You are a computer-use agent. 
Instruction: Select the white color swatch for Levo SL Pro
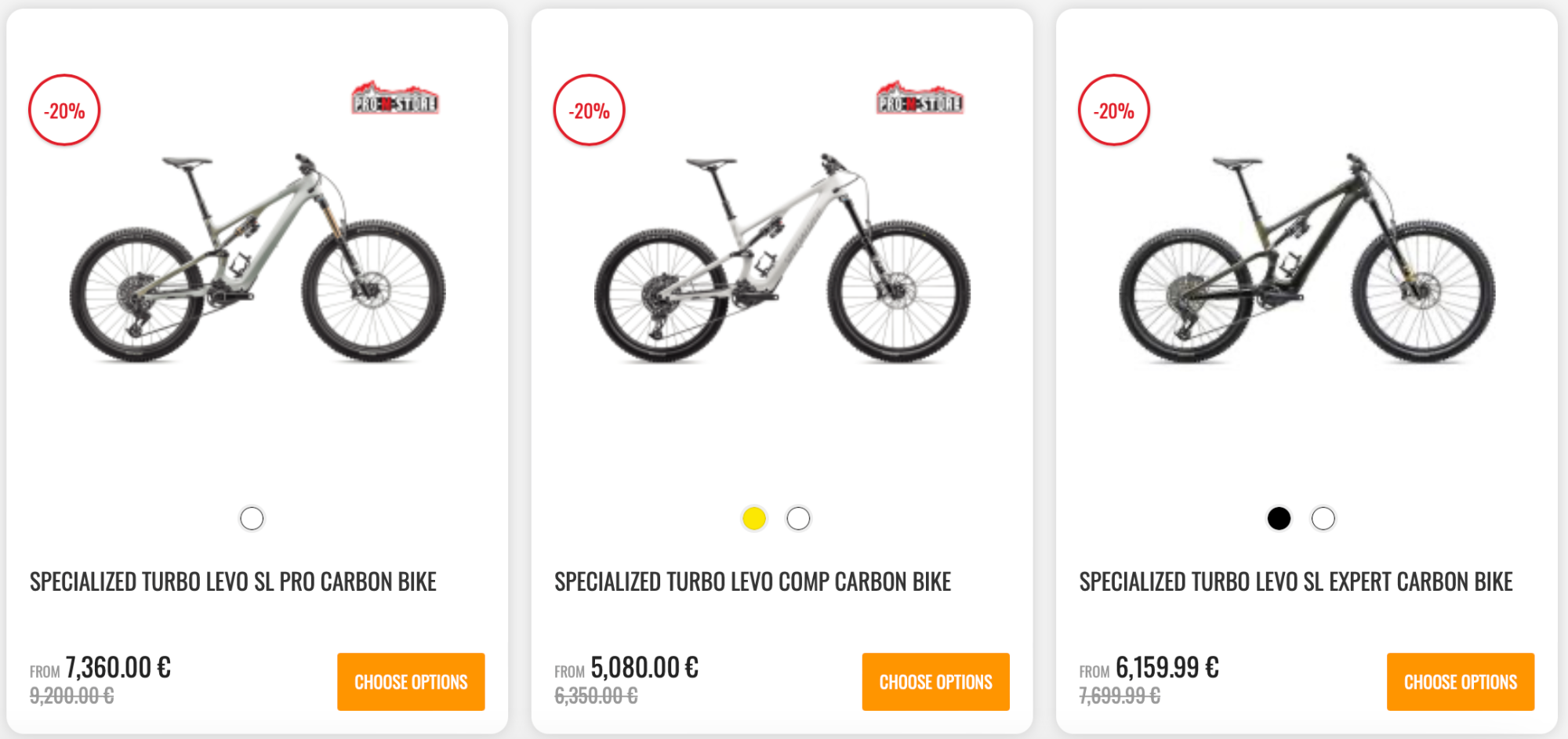[252, 518]
